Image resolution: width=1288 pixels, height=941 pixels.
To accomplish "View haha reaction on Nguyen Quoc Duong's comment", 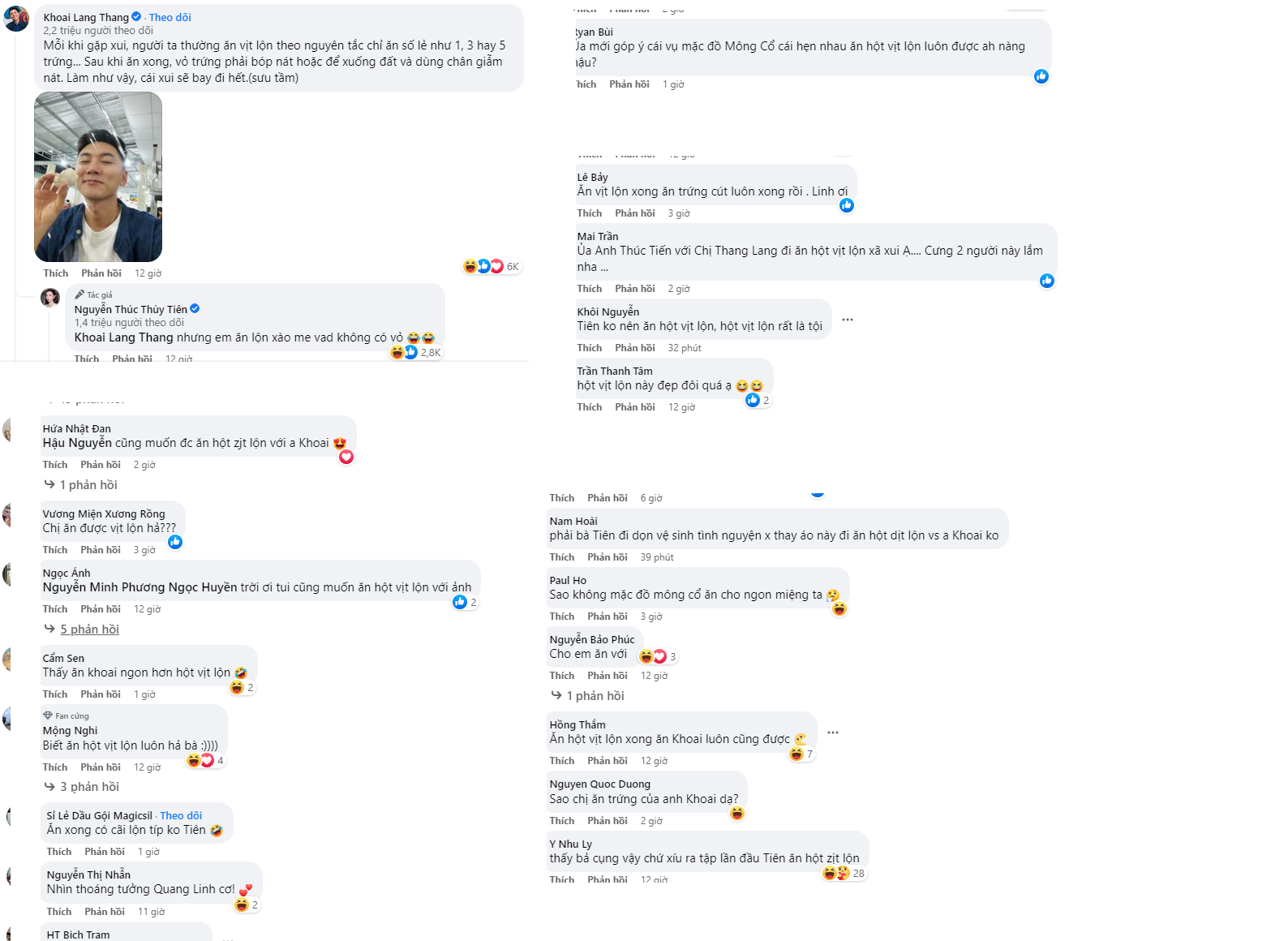I will (736, 813).
